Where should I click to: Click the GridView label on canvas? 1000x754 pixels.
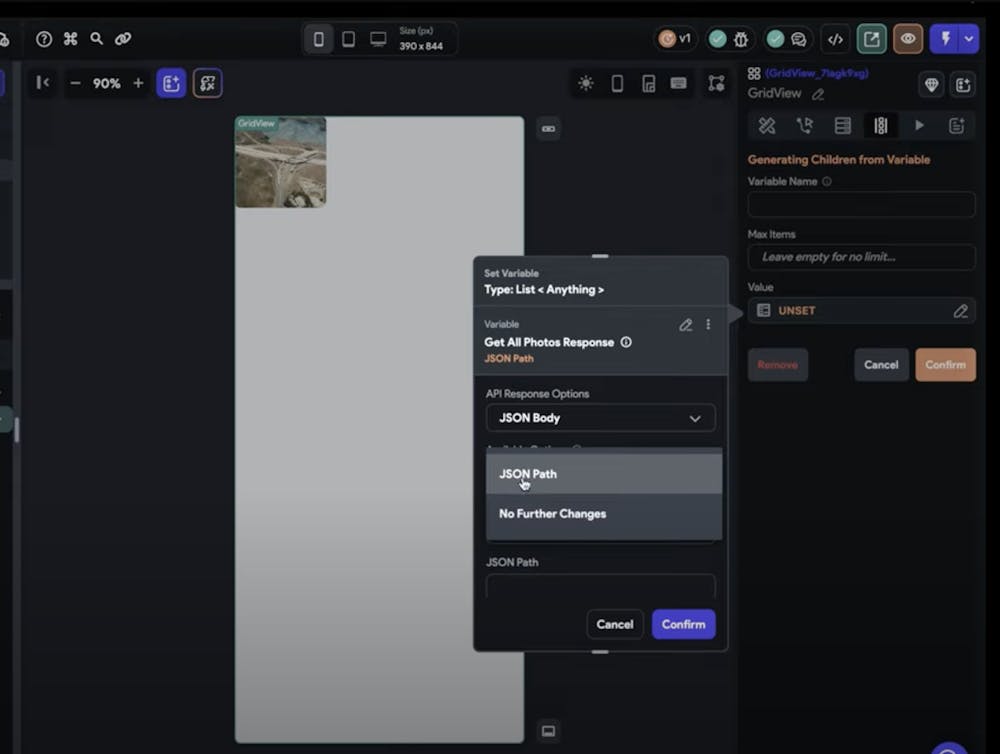(x=256, y=123)
